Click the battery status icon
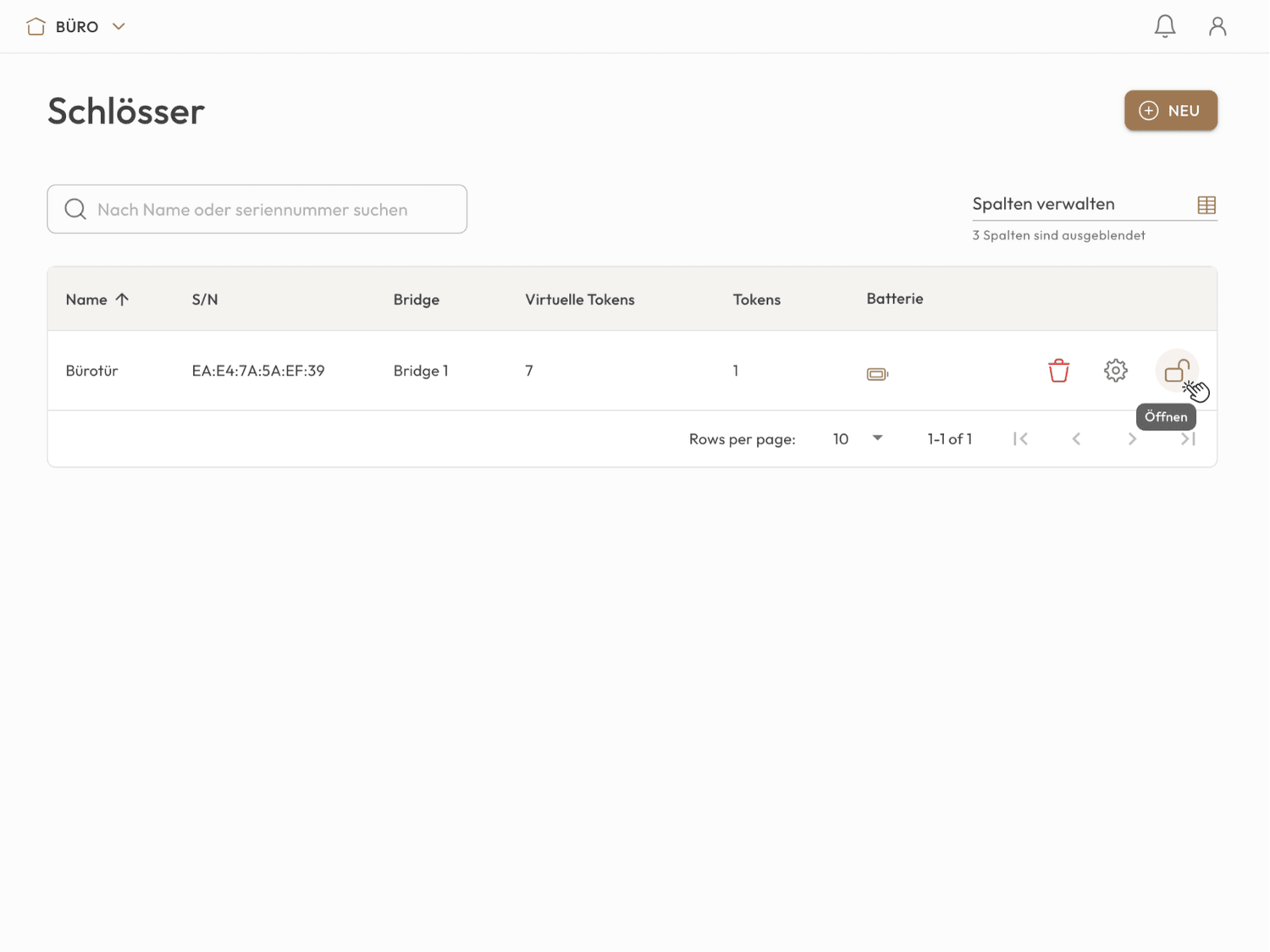Image resolution: width=1270 pixels, height=952 pixels. 877,373
